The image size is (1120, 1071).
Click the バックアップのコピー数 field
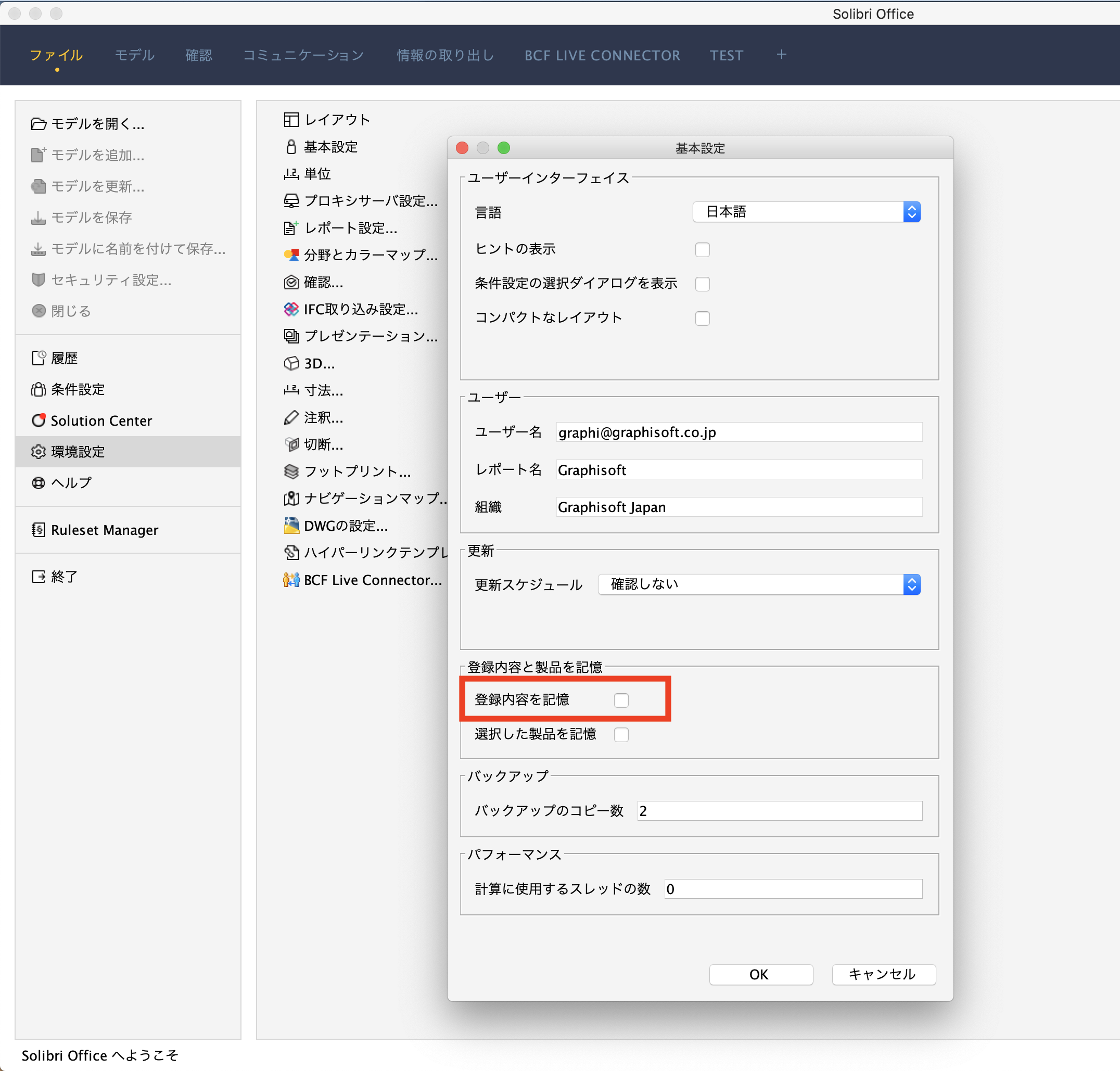[x=779, y=811]
